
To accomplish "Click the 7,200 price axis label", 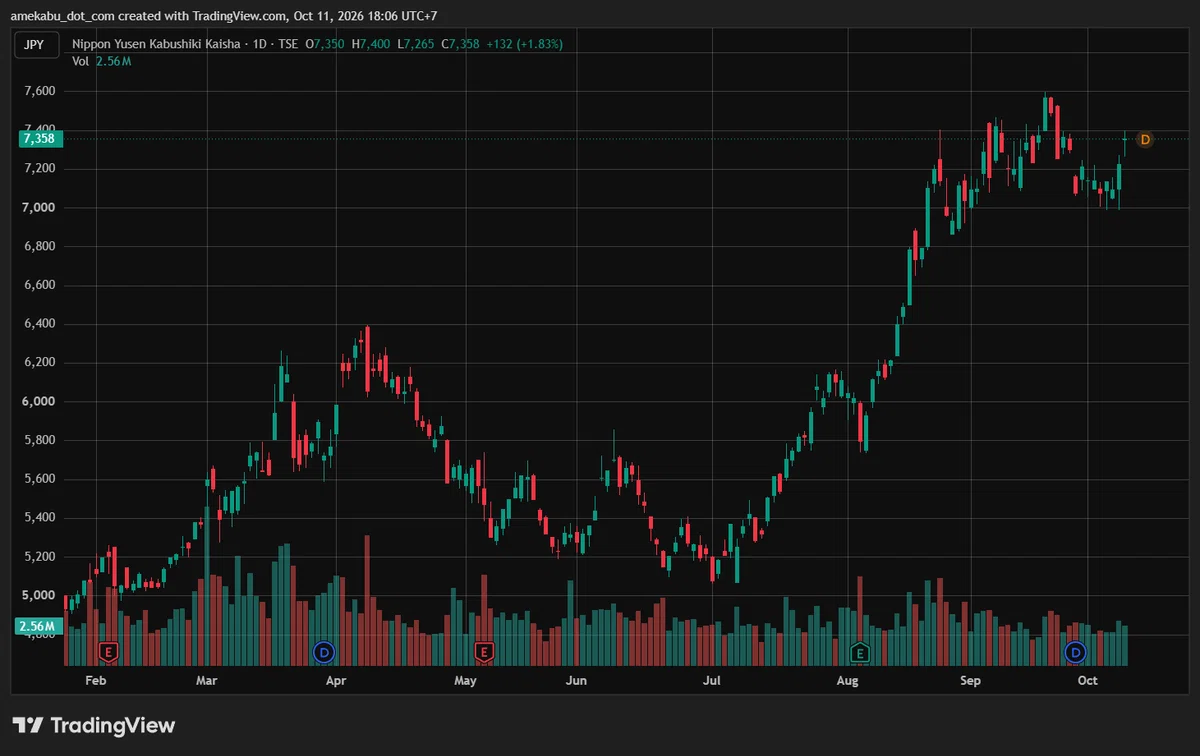I will point(39,169).
